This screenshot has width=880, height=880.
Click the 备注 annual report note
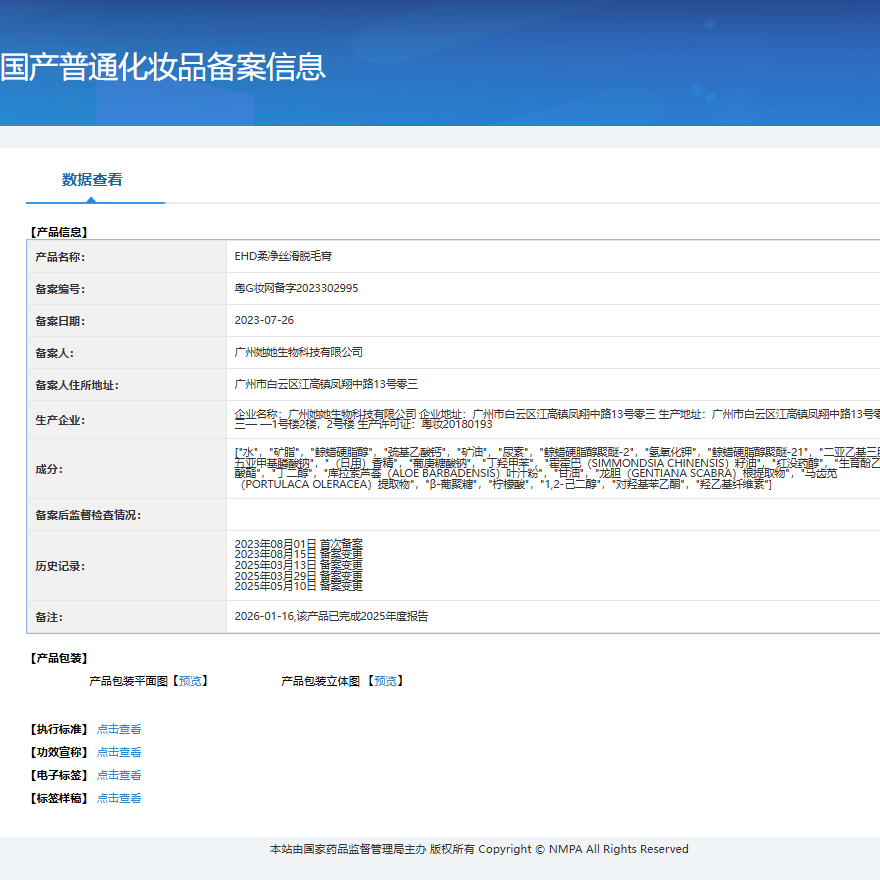click(331, 616)
